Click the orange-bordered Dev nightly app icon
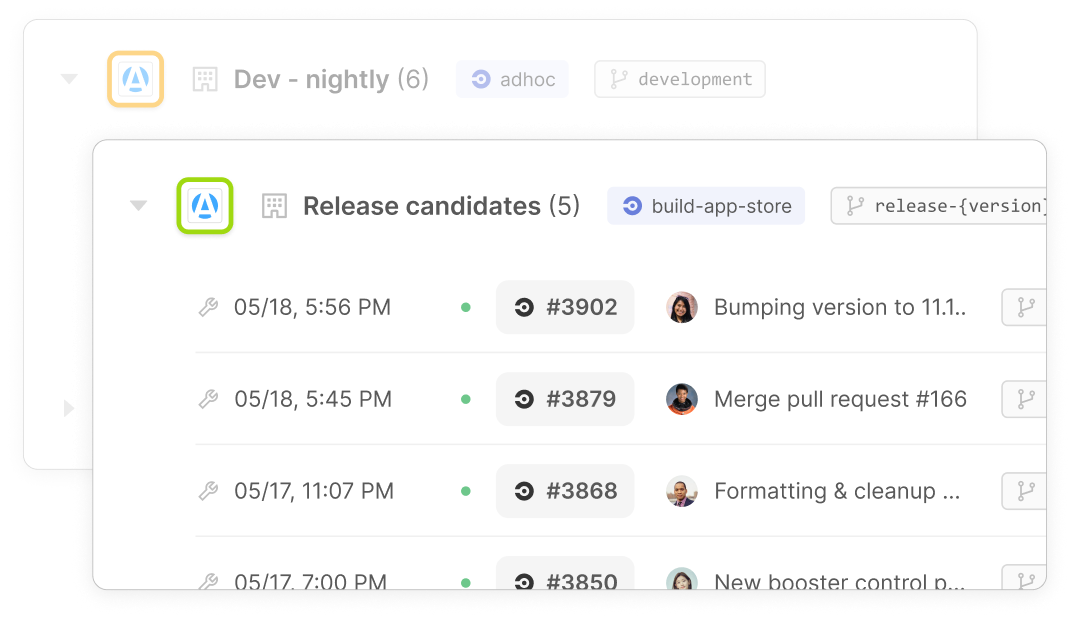Viewport: 1070px width, 617px height. 135,79
